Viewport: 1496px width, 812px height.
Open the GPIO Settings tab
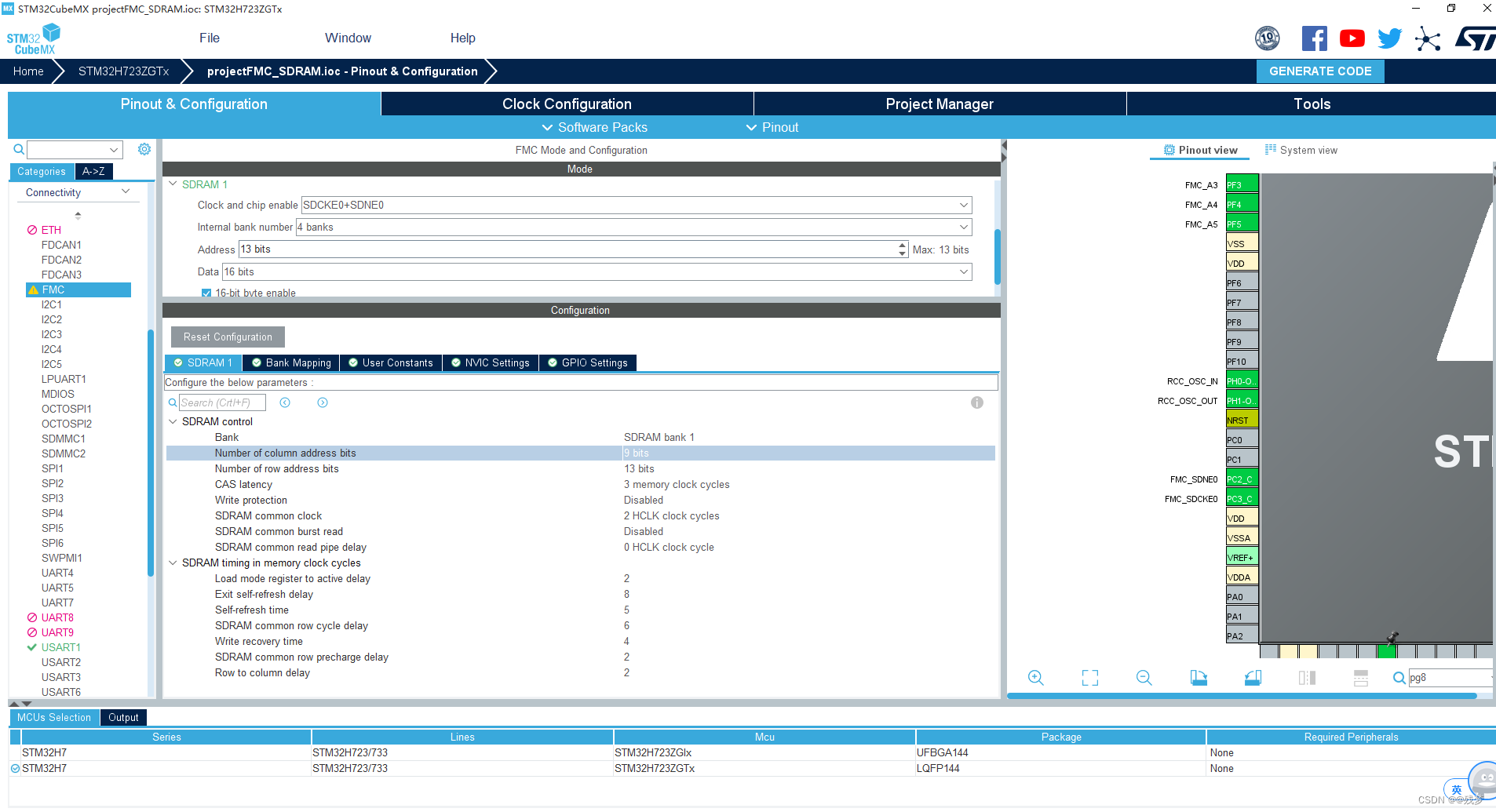tap(588, 362)
